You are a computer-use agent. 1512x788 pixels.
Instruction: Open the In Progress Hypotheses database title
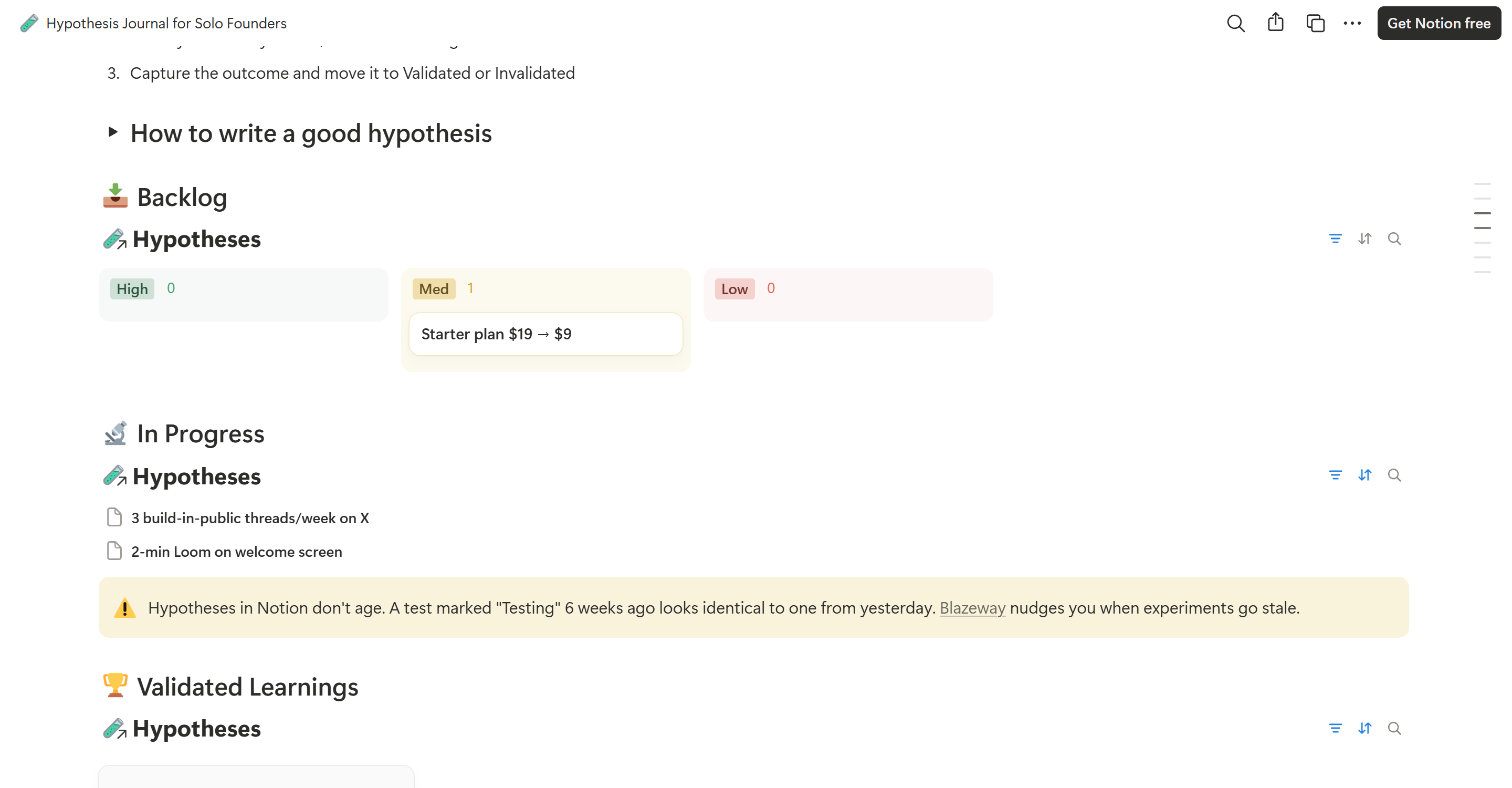point(196,476)
